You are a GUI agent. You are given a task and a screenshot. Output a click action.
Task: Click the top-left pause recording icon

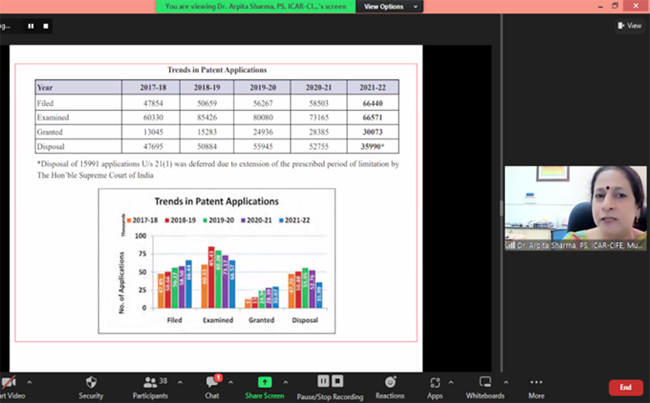tap(31, 27)
